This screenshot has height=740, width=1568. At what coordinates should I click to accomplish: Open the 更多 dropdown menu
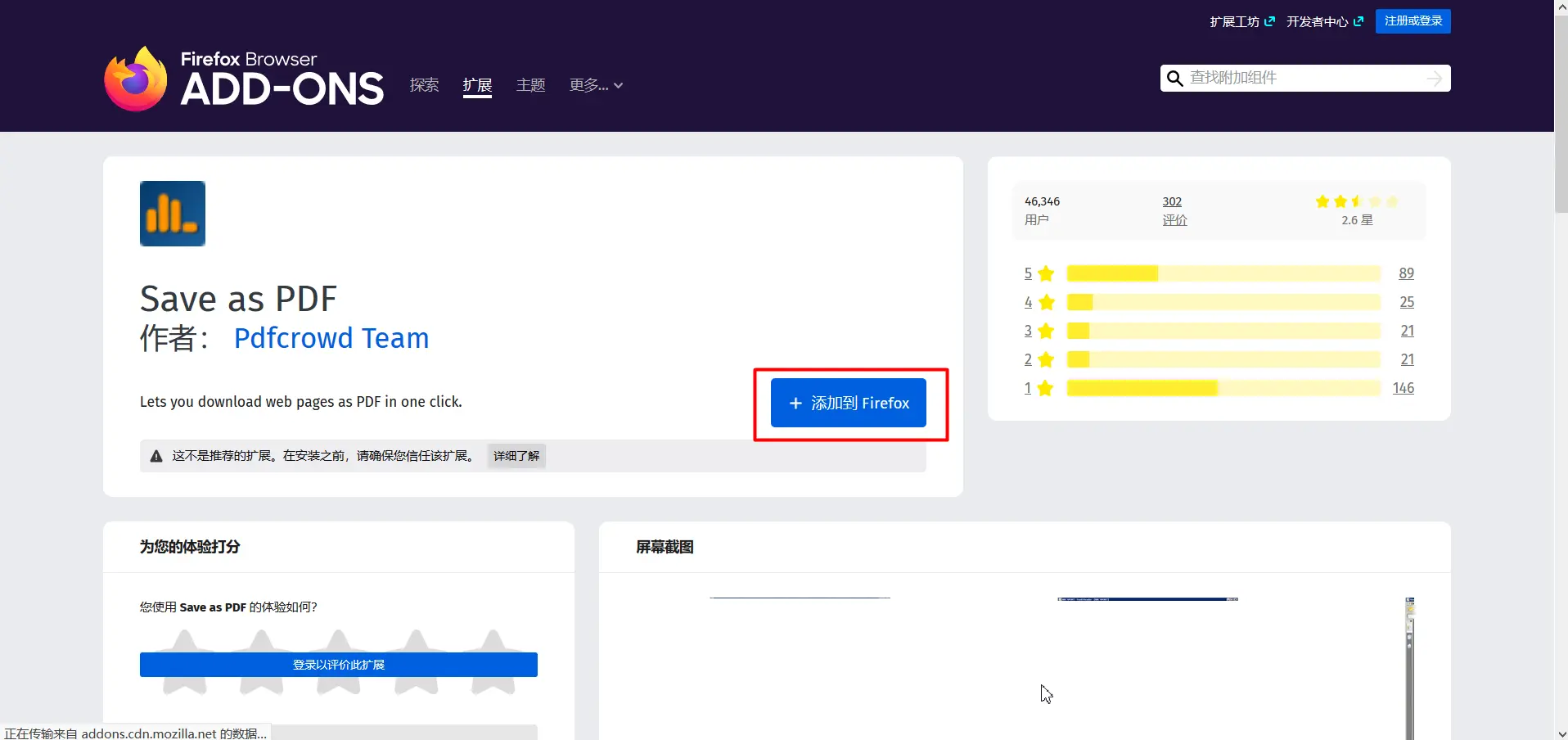click(x=595, y=84)
